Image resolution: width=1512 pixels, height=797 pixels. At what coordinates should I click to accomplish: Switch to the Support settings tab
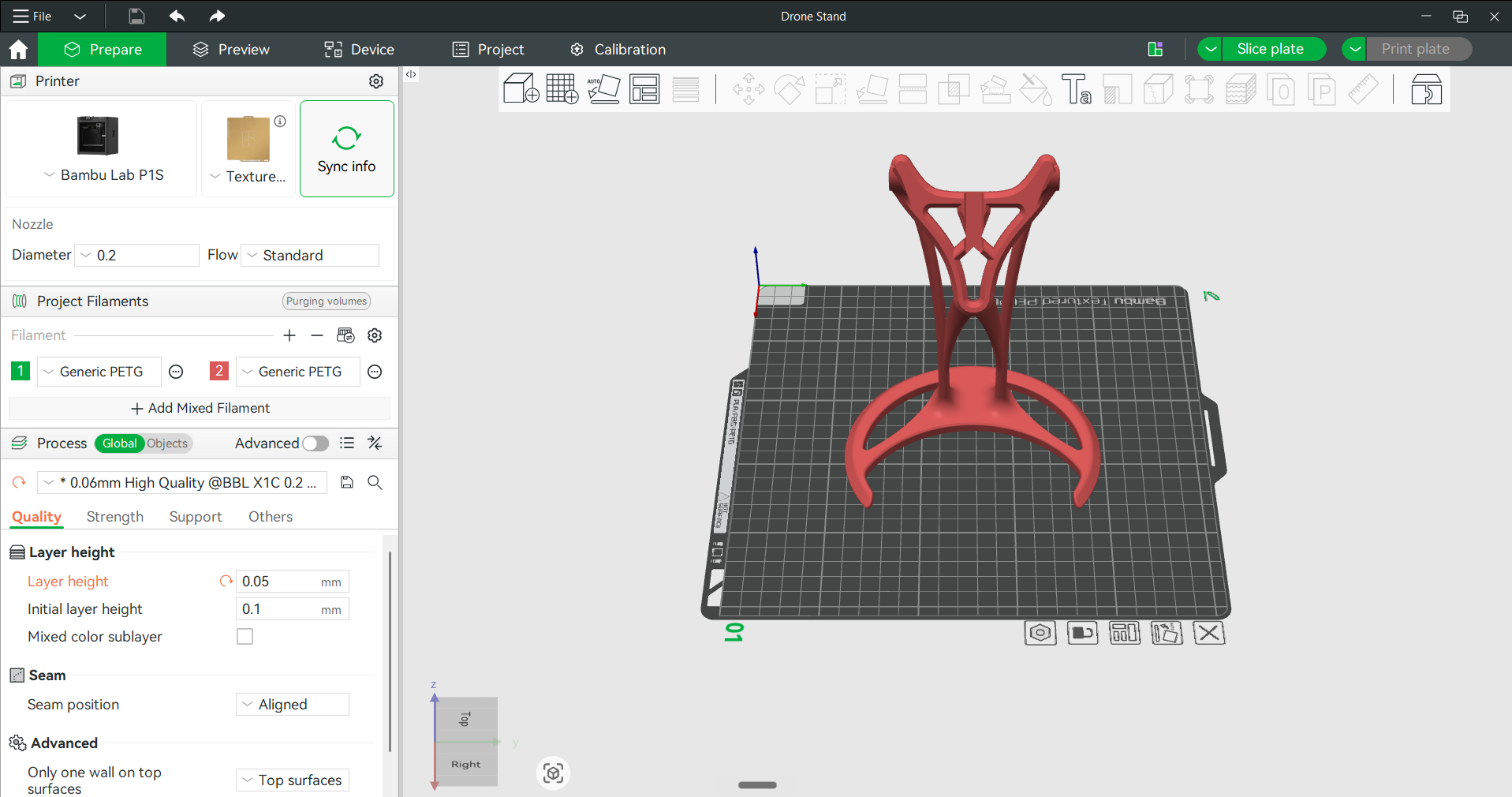(x=196, y=516)
